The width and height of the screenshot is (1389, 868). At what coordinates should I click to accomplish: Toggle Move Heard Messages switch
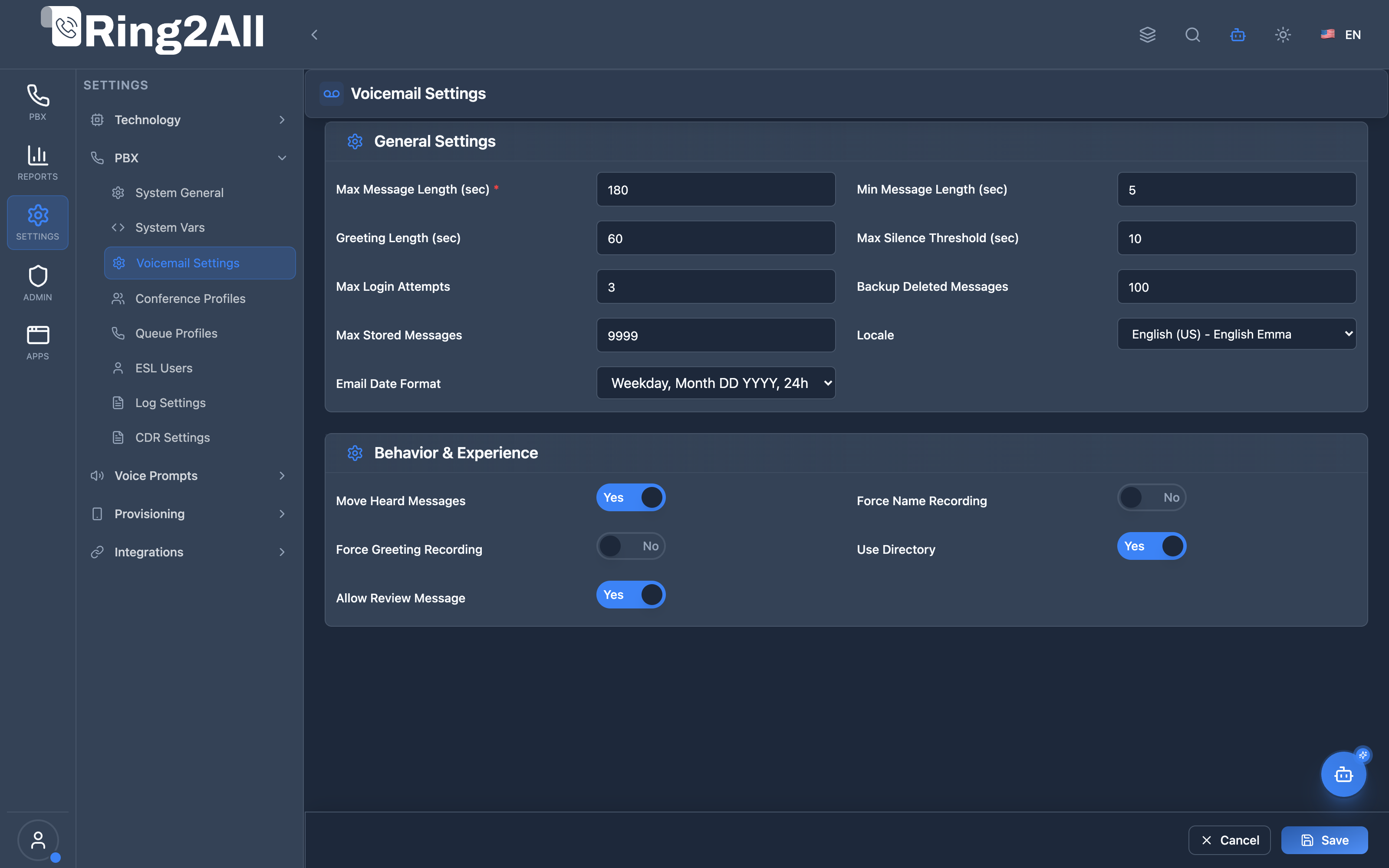(x=631, y=498)
